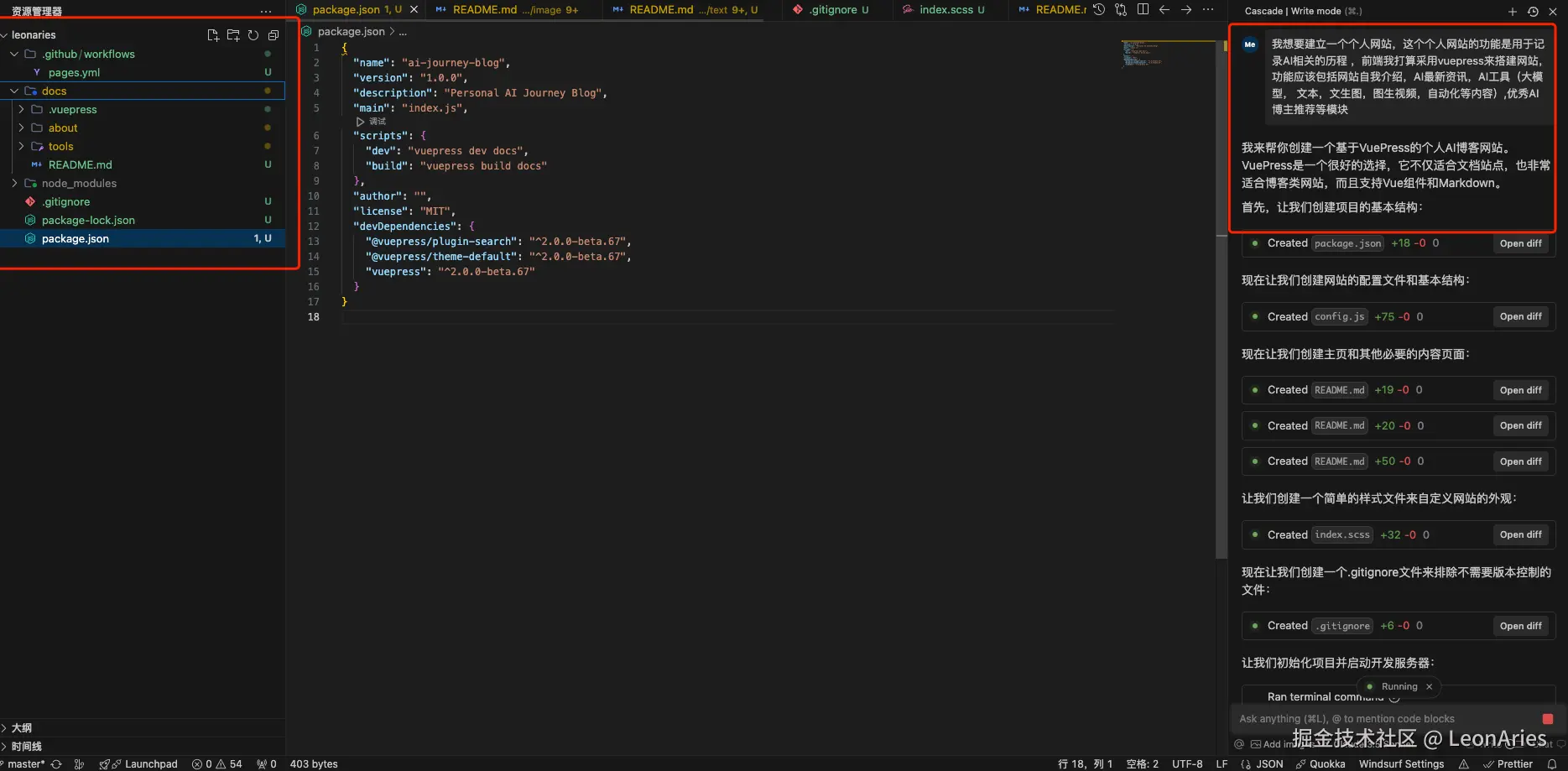Open the file timeline history icon
The width and height of the screenshot is (1568, 771).
tap(1099, 10)
